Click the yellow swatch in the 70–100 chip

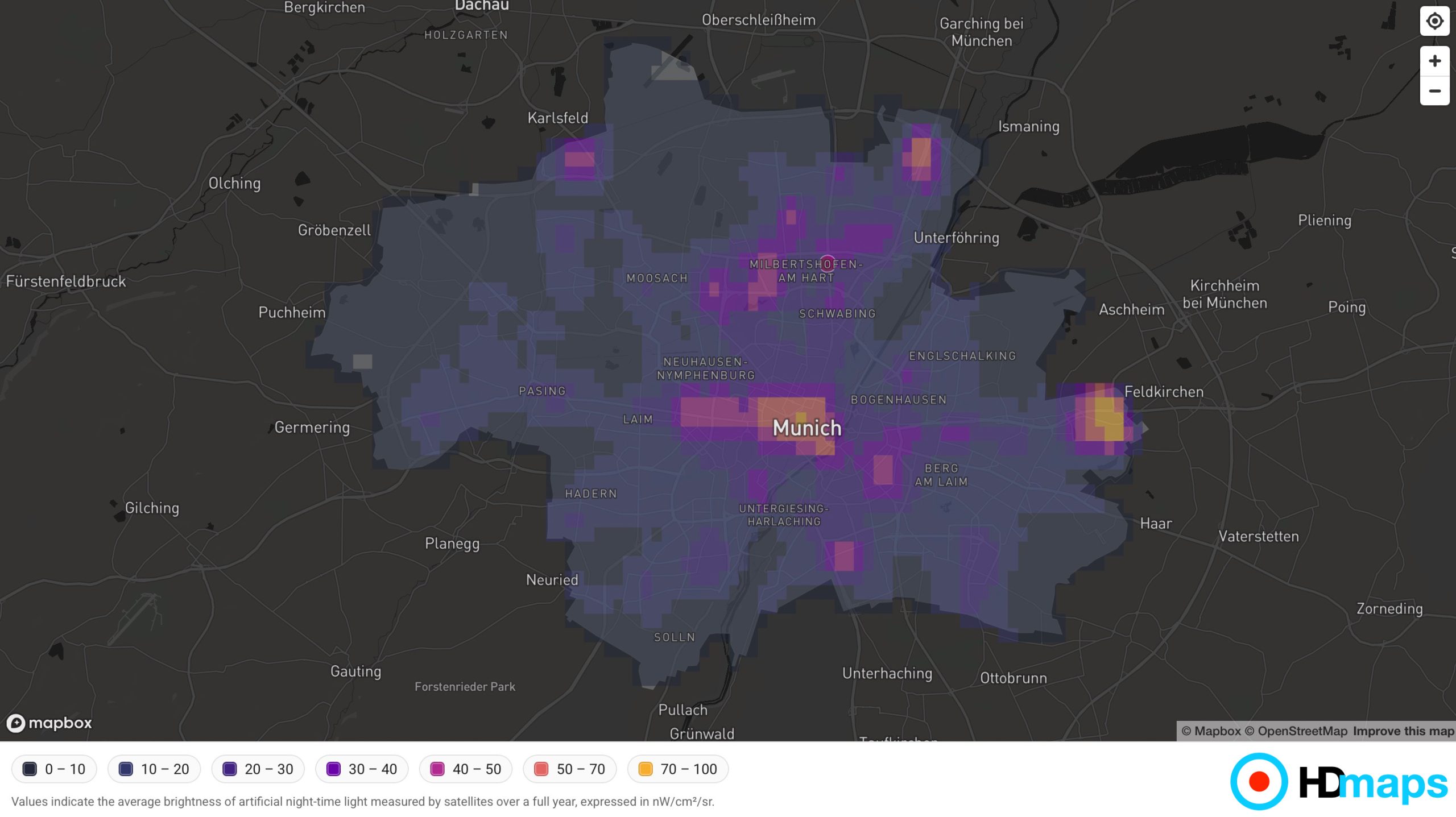(x=646, y=769)
